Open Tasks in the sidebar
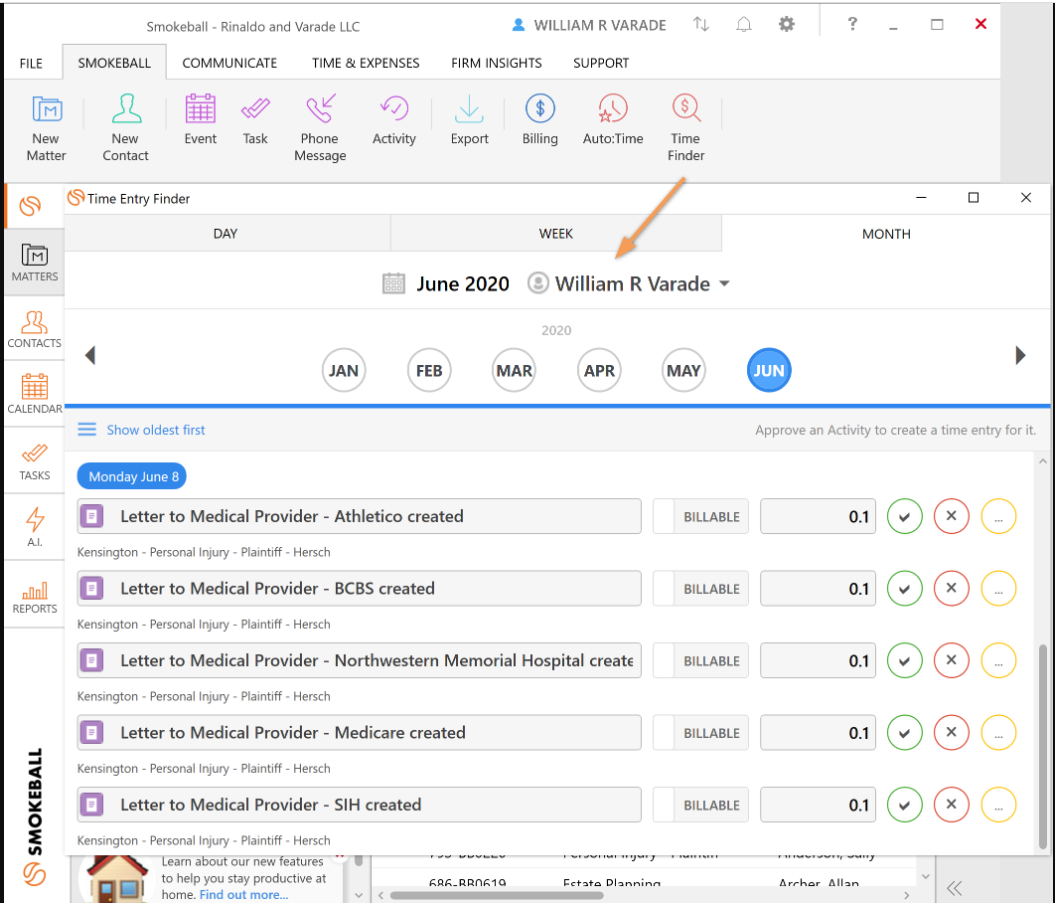Screen dimensions: 1055x903 pos(34,461)
